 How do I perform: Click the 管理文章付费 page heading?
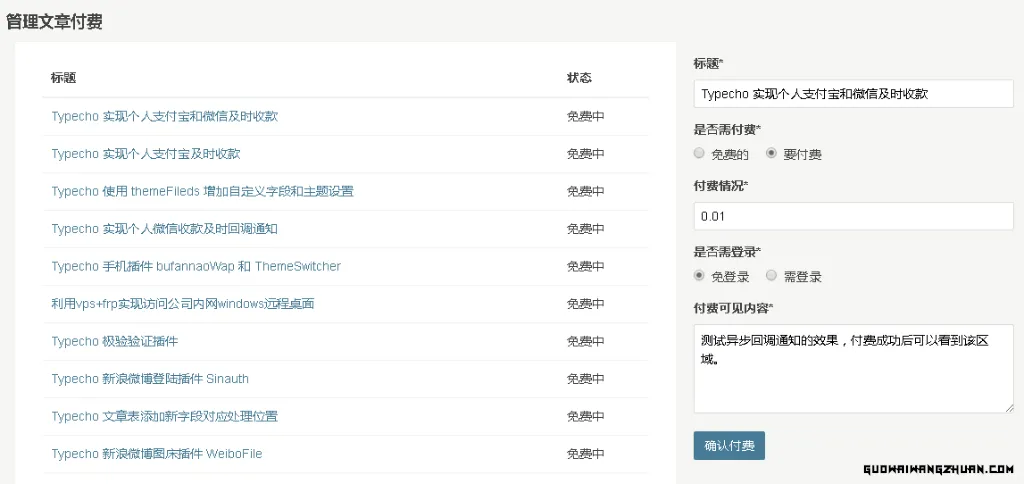click(54, 22)
